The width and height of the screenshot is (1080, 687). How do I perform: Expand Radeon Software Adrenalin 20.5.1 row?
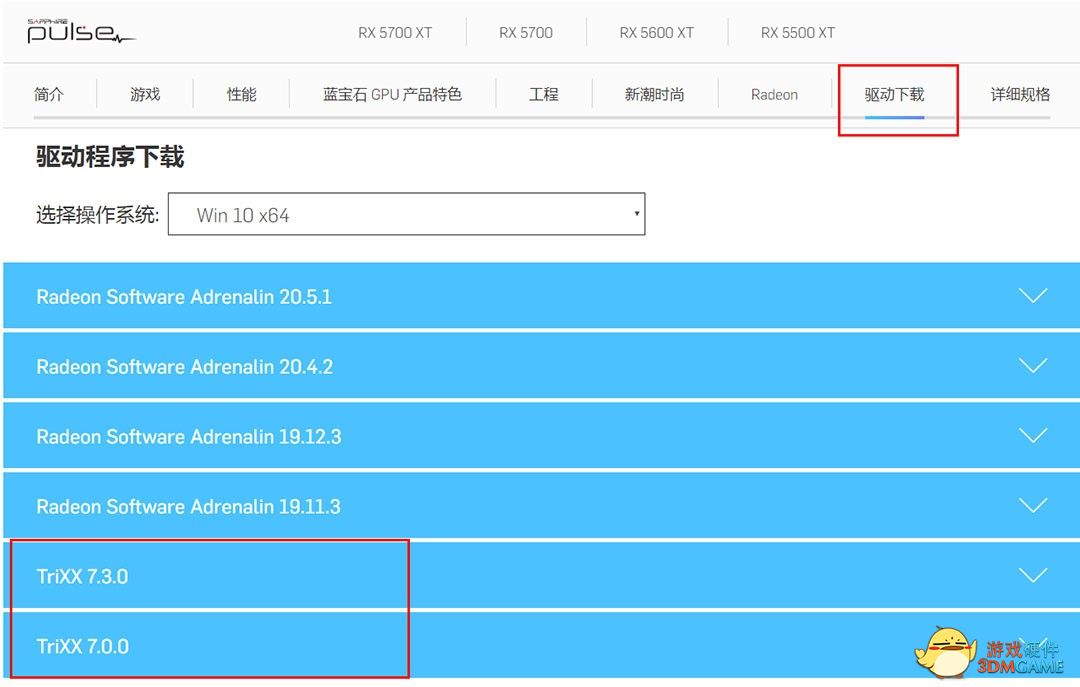541,296
